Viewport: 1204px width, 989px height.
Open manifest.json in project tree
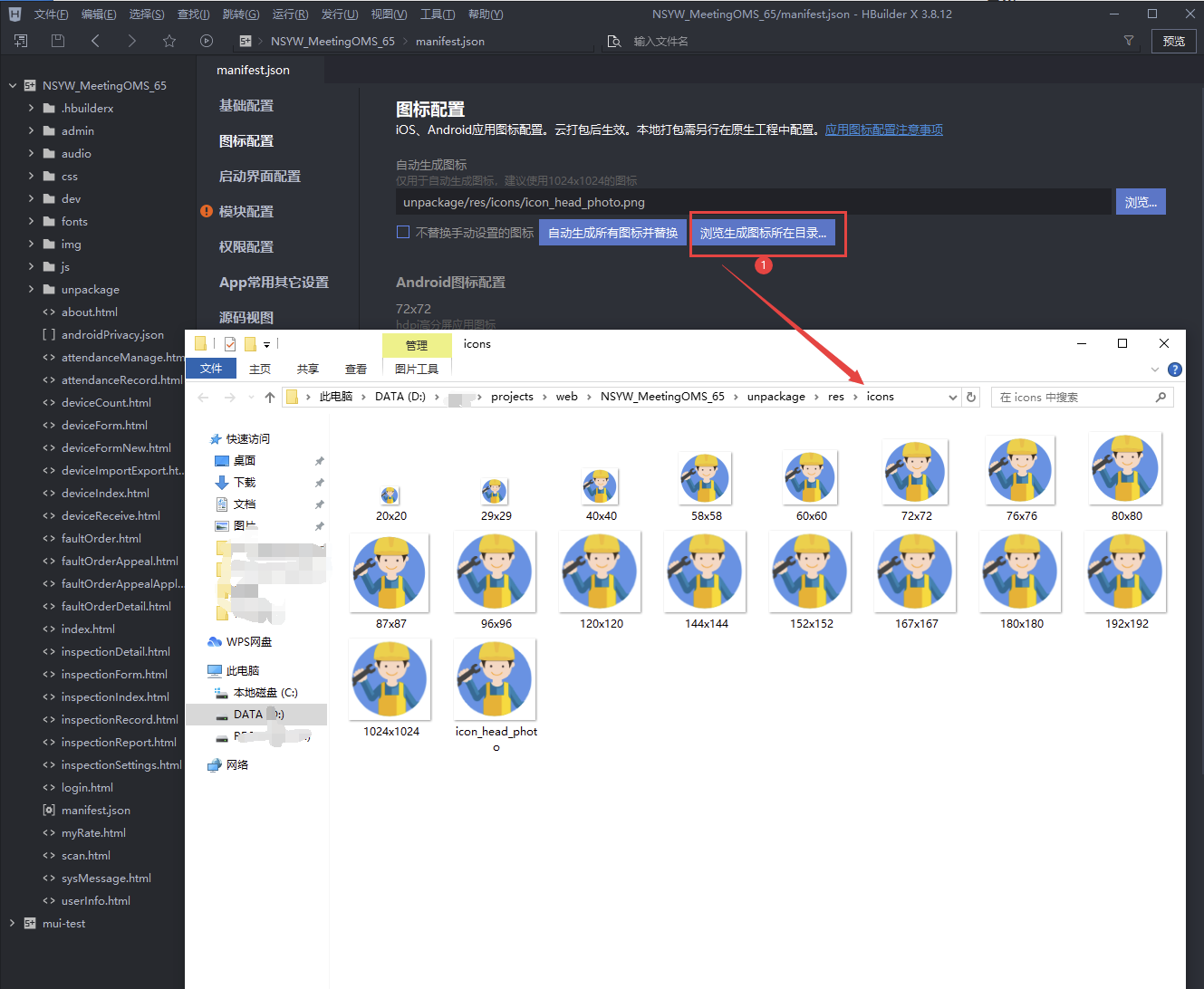coord(95,810)
